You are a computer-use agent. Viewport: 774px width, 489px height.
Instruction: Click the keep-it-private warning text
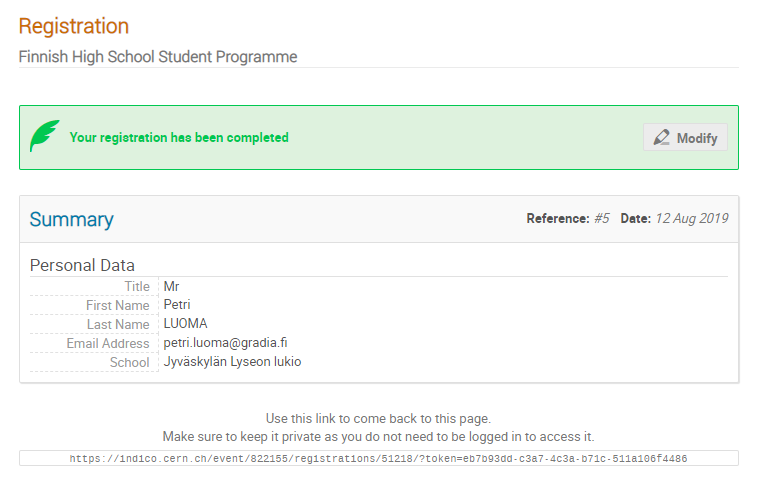[x=378, y=437]
